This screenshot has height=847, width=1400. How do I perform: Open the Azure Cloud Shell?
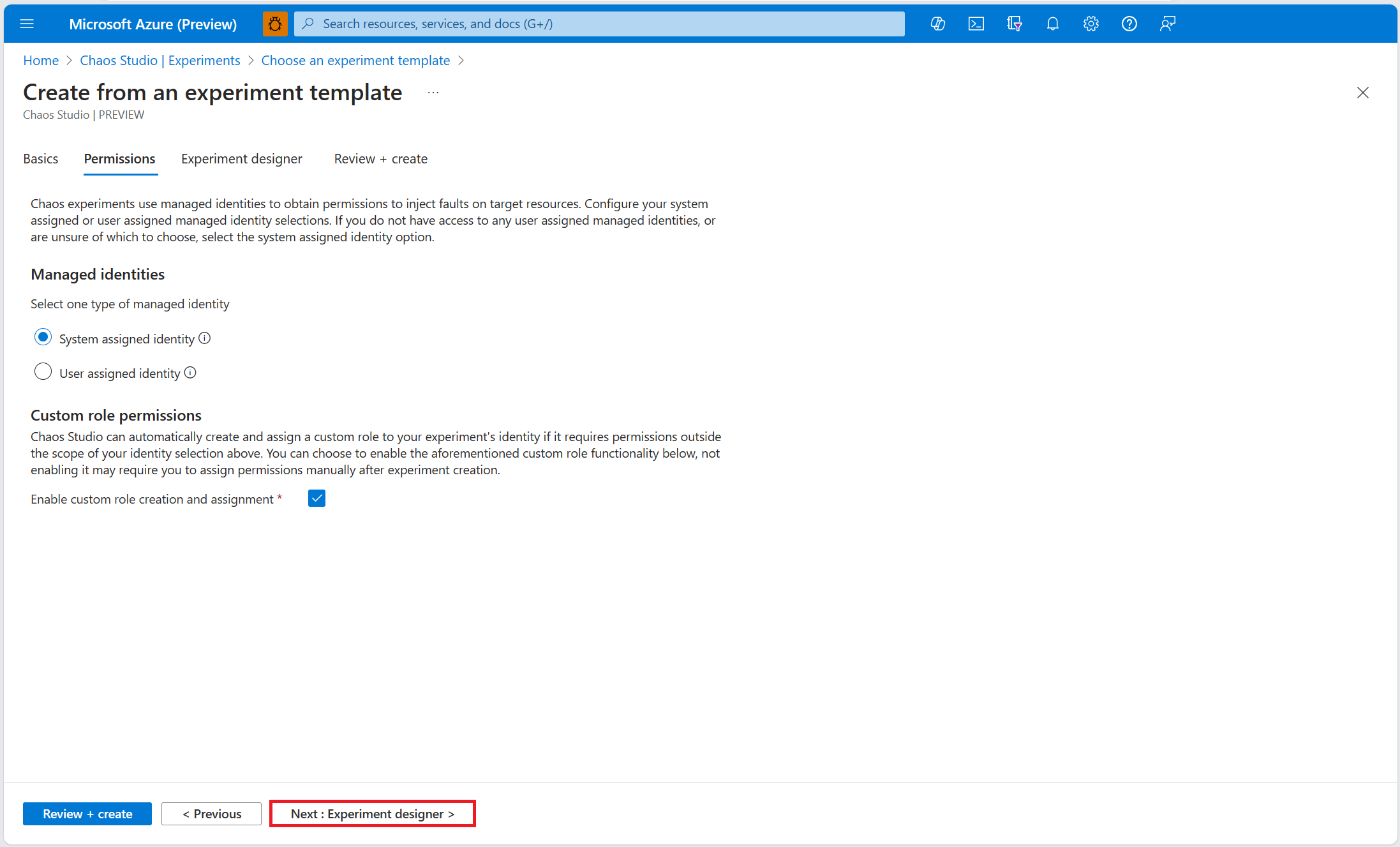coord(976,24)
